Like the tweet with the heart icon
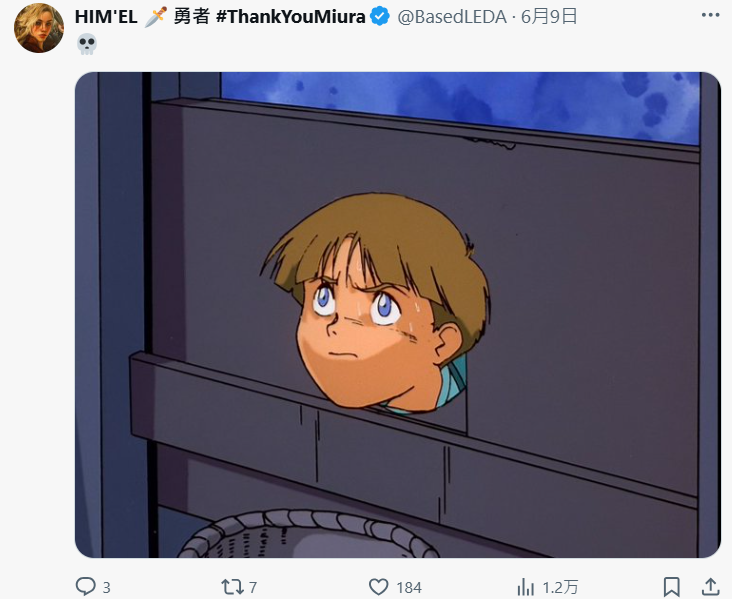This screenshot has width=732, height=599. 379,587
